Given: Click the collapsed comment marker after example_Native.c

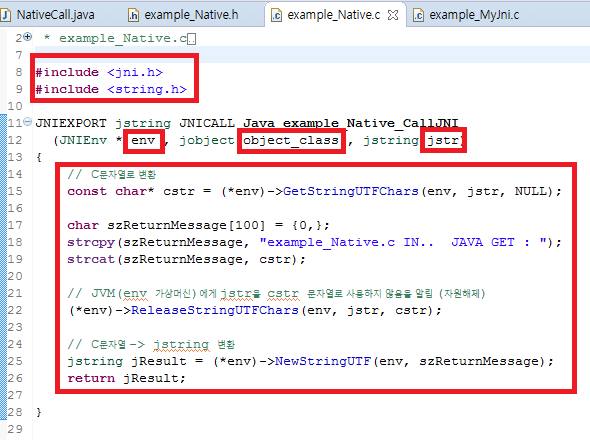Looking at the screenshot, I should click(192, 39).
